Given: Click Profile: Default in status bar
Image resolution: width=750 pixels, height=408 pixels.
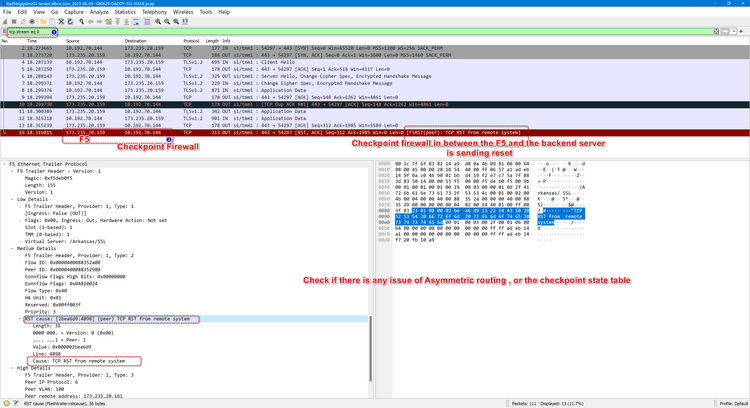Looking at the screenshot, I should pos(734,404).
